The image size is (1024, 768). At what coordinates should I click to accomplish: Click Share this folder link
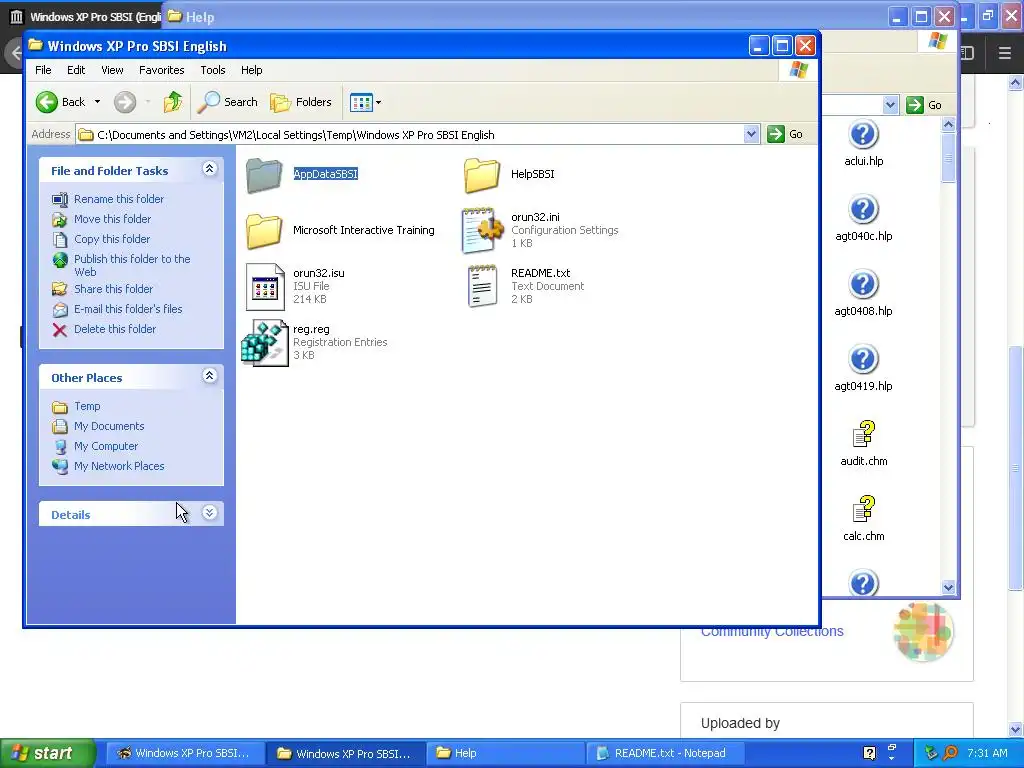[113, 289]
